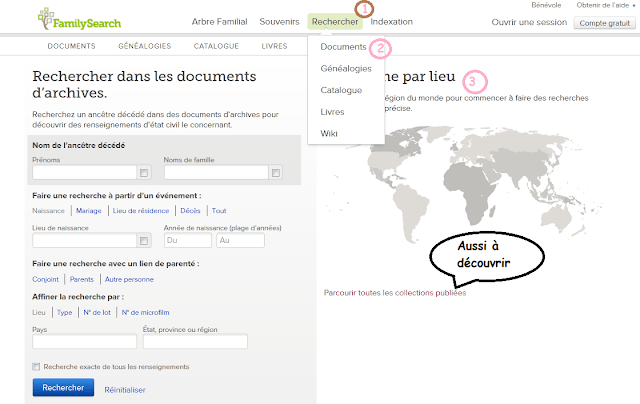This screenshot has width=640, height=404.
Task: Tick the exact-match box inside Noms de famille
Action: [x=276, y=173]
